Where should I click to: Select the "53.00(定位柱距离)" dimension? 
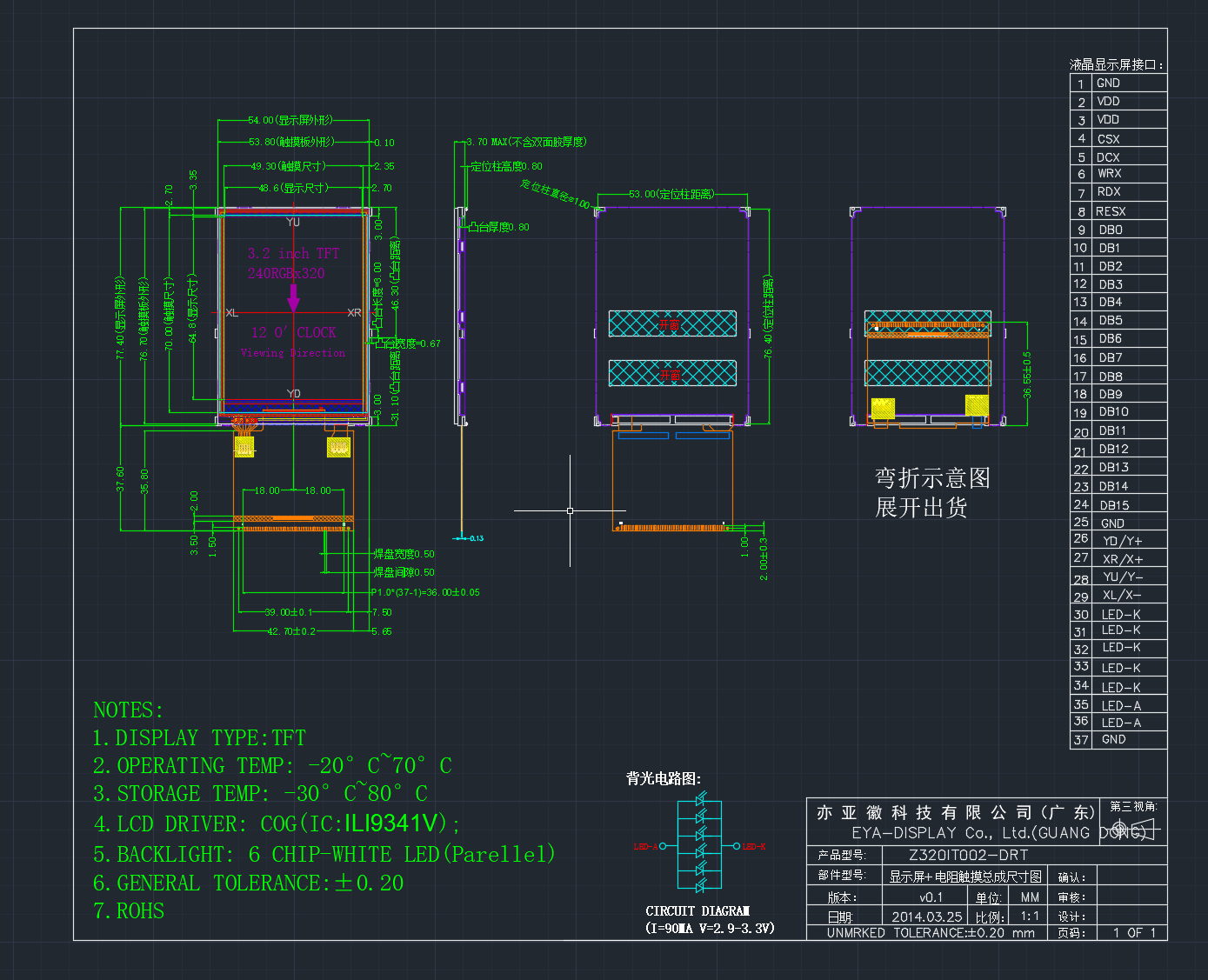coord(671,194)
